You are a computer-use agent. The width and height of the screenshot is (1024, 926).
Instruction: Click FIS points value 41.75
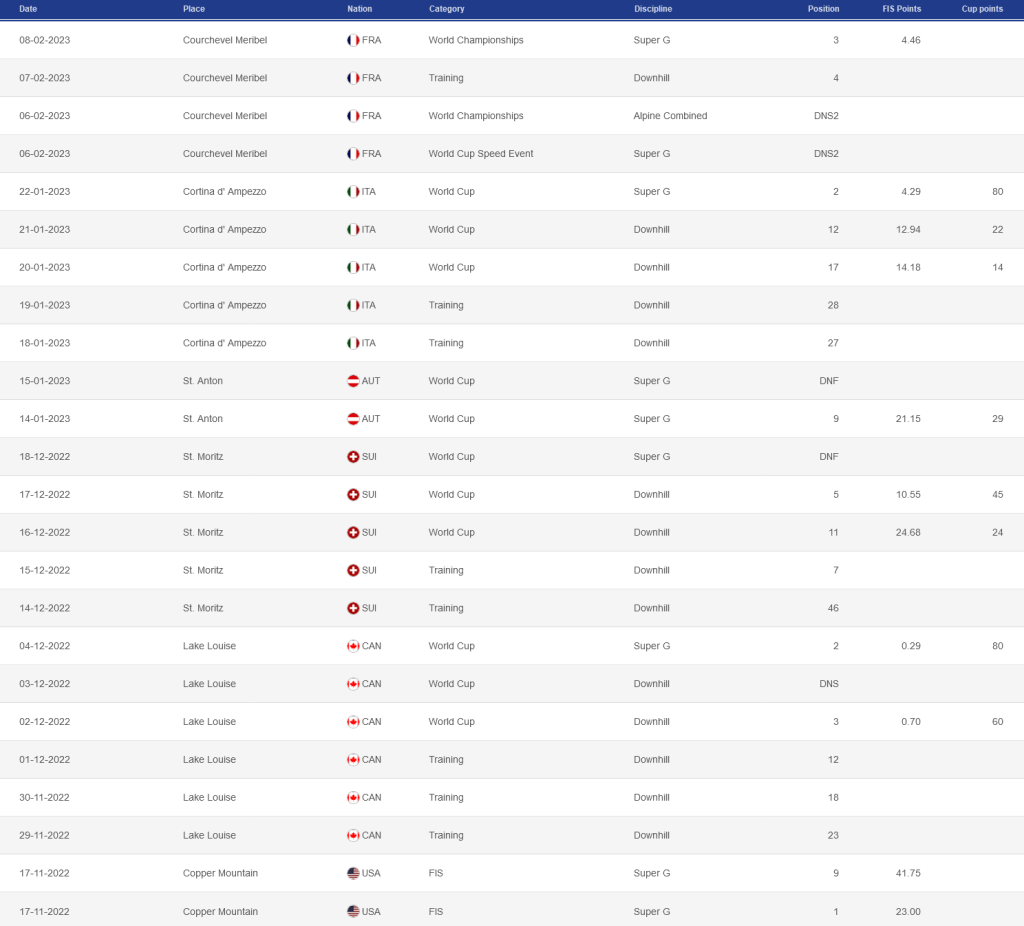tap(908, 873)
